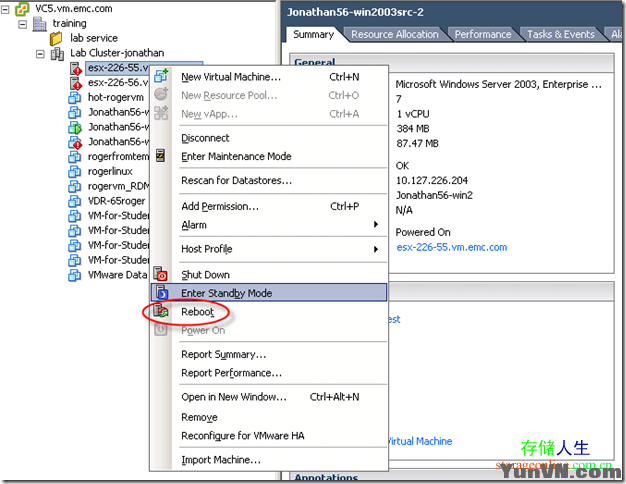626x484 pixels.
Task: Open the Tasks & Events tab
Action: coord(561,34)
